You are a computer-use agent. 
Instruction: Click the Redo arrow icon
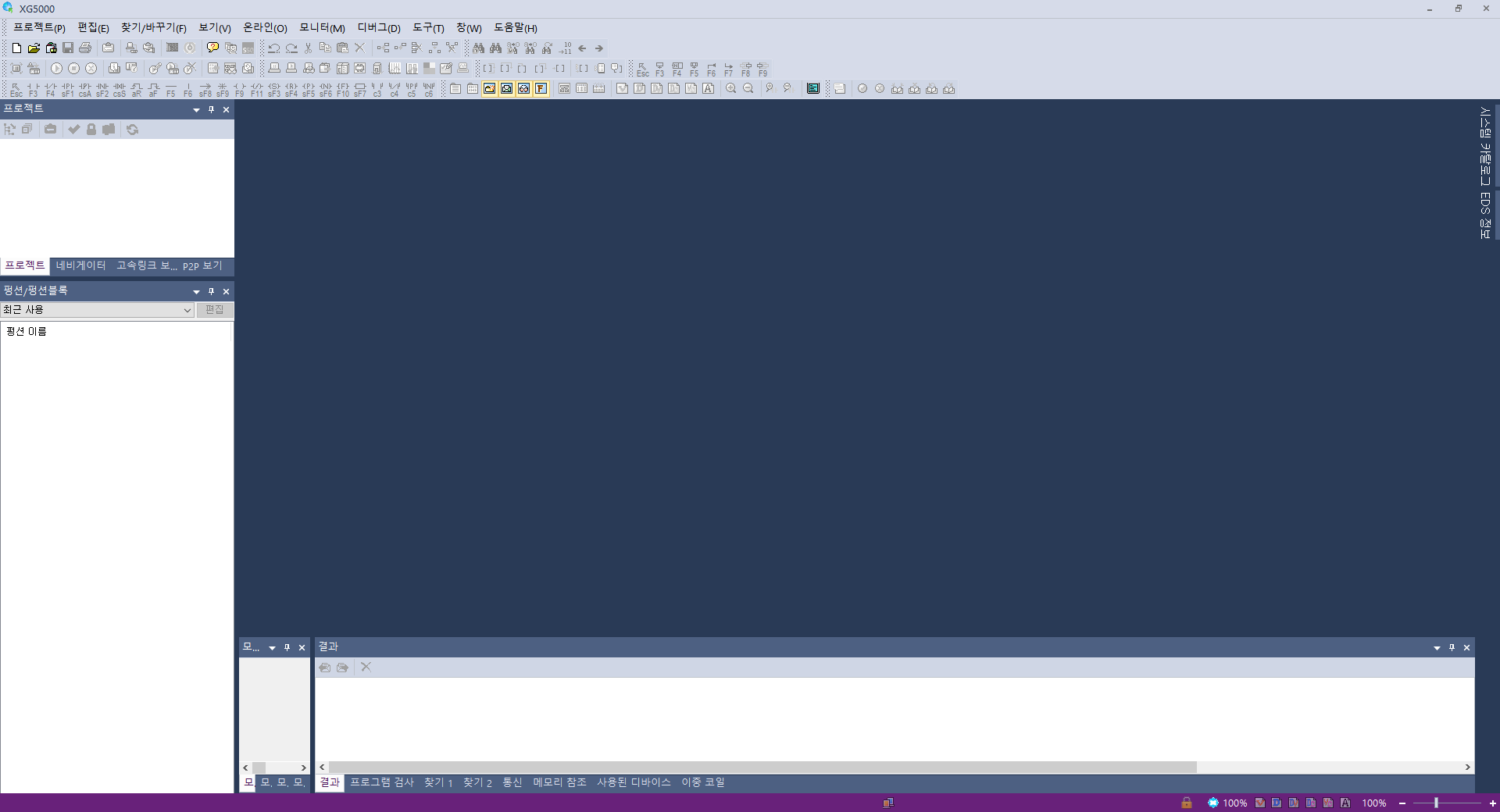coord(291,48)
